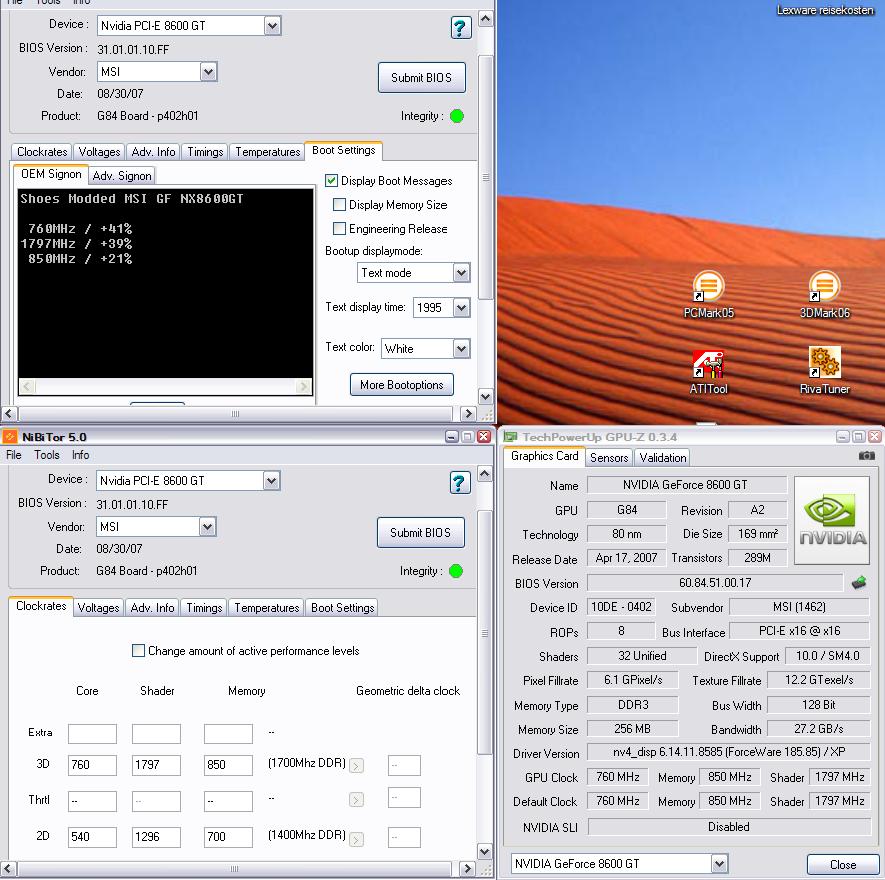885x880 pixels.
Task: Switch to GPU-Z Sensors tab
Action: [x=609, y=457]
